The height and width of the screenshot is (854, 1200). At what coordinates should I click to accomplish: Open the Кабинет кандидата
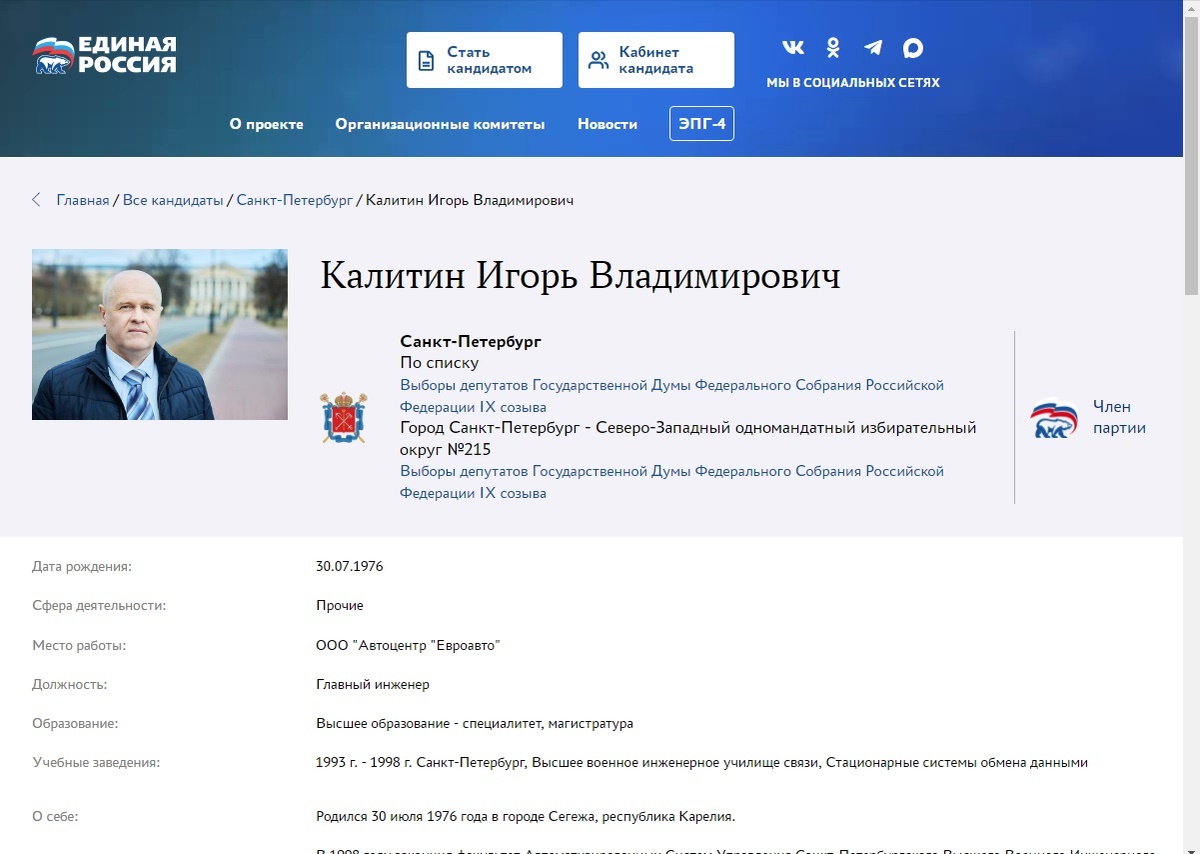tap(656, 59)
